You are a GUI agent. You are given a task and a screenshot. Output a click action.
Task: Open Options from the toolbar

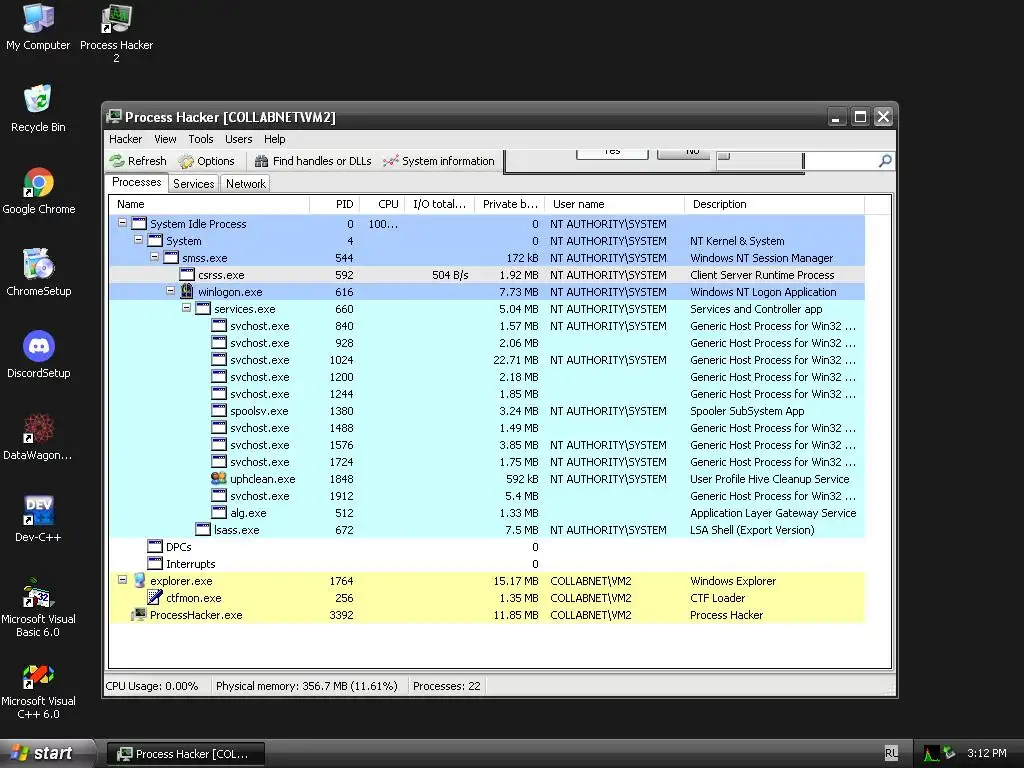tap(206, 161)
